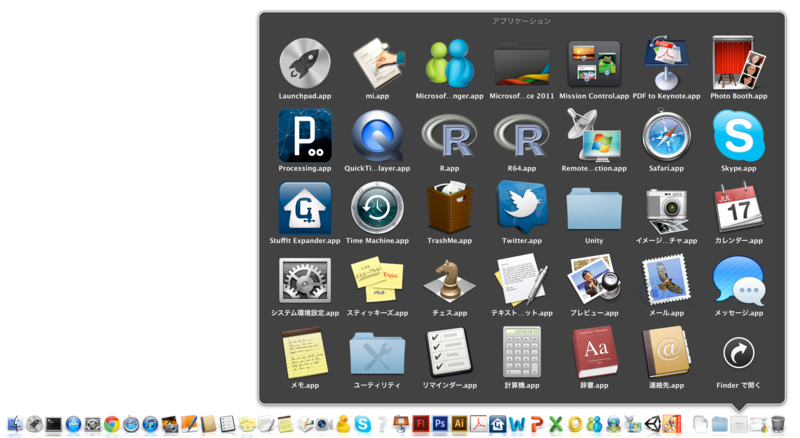This screenshot has height=438, width=800.
Task: Open StuffIt Expander.app in the grid
Action: click(x=305, y=208)
